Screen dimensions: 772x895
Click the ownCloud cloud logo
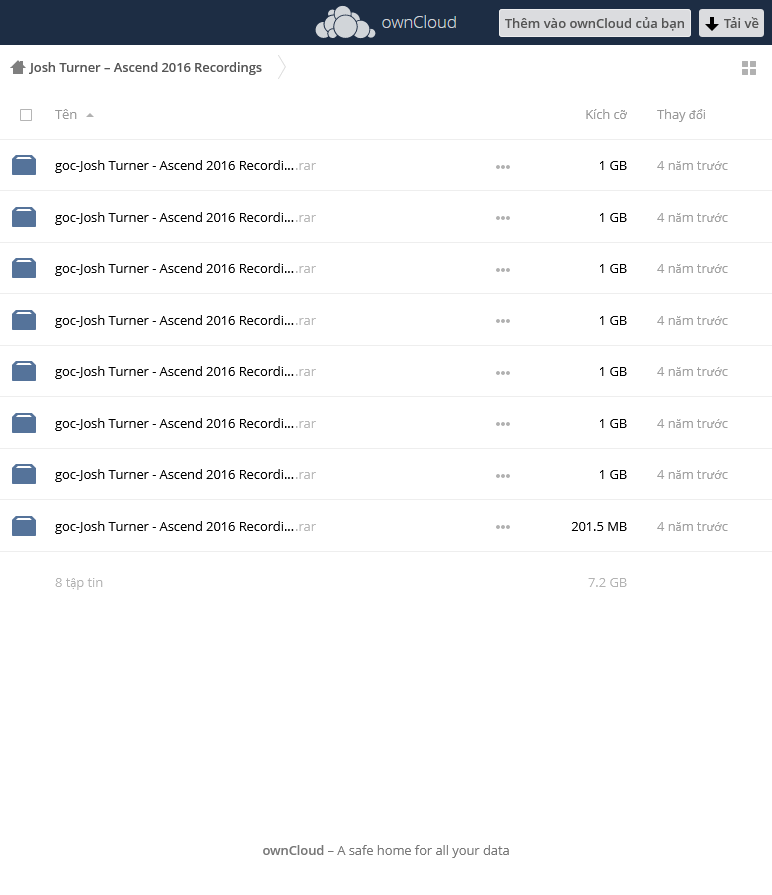pos(345,23)
